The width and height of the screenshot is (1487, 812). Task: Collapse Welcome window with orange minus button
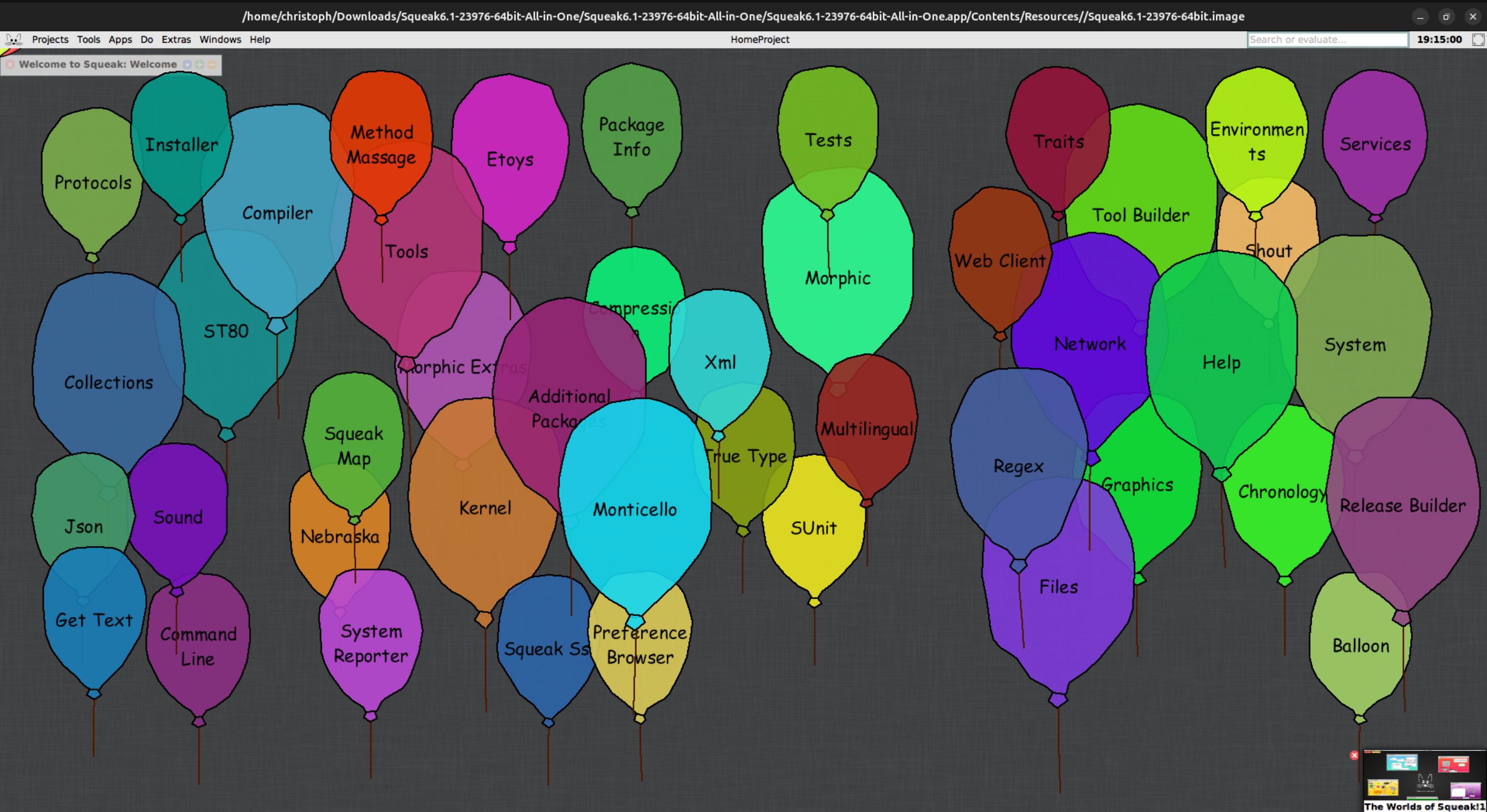212,64
